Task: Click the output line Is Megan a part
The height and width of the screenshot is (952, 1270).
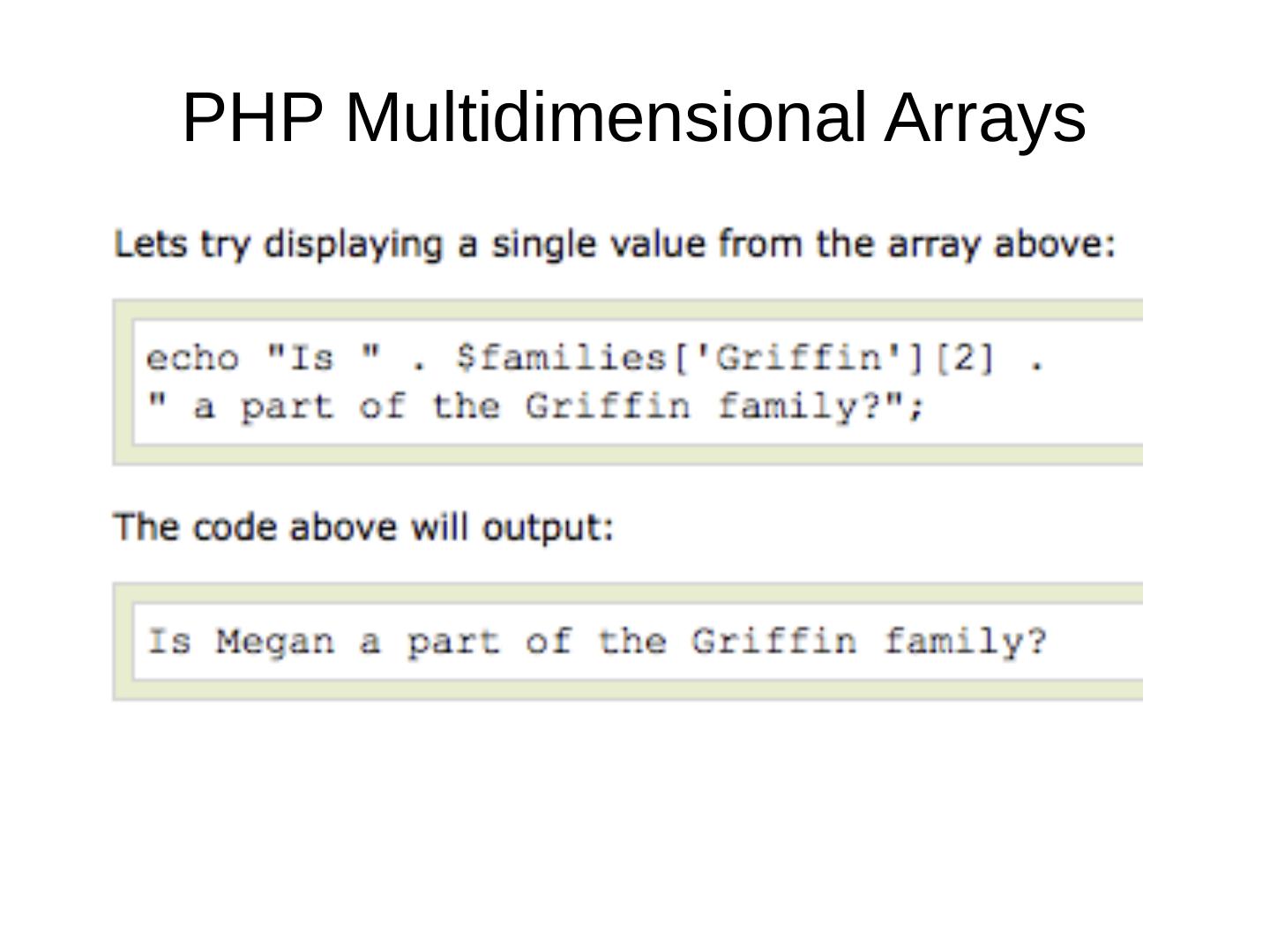Action: [596, 641]
